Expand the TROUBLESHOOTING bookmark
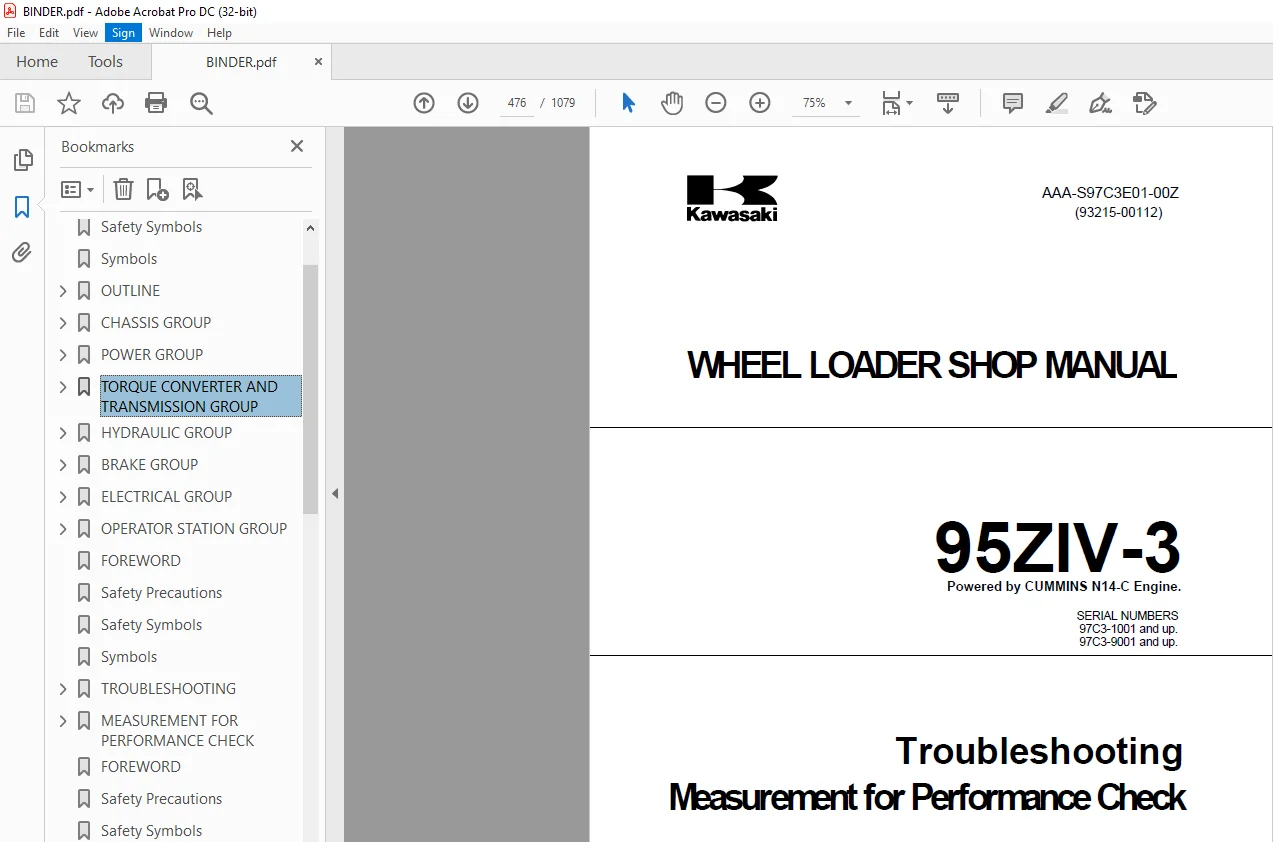 (x=63, y=689)
